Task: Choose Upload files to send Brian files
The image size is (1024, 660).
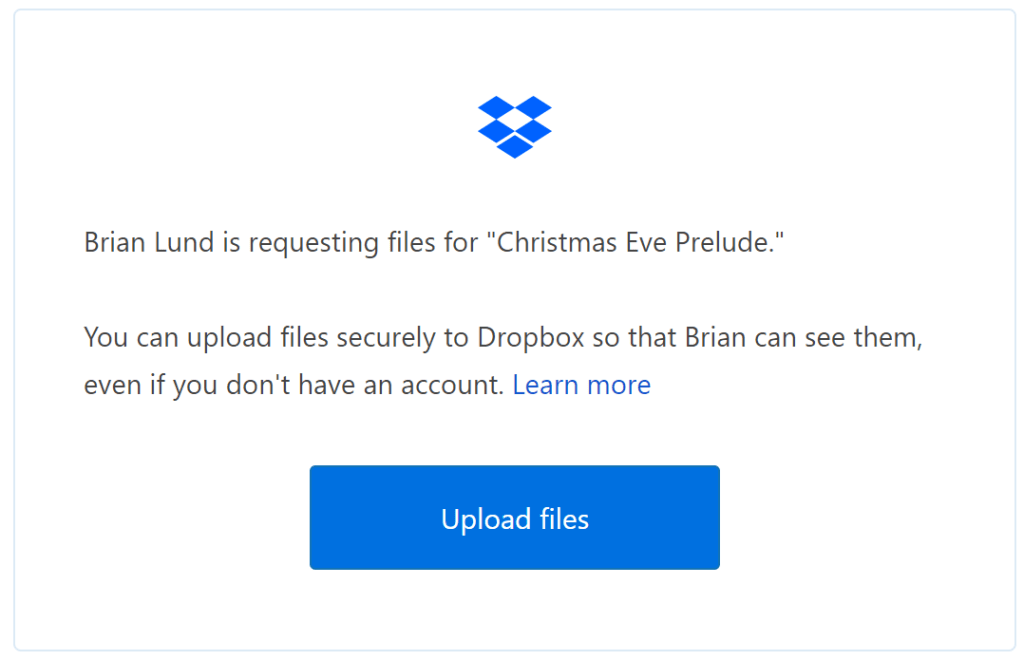Action: pyautogui.click(x=514, y=517)
